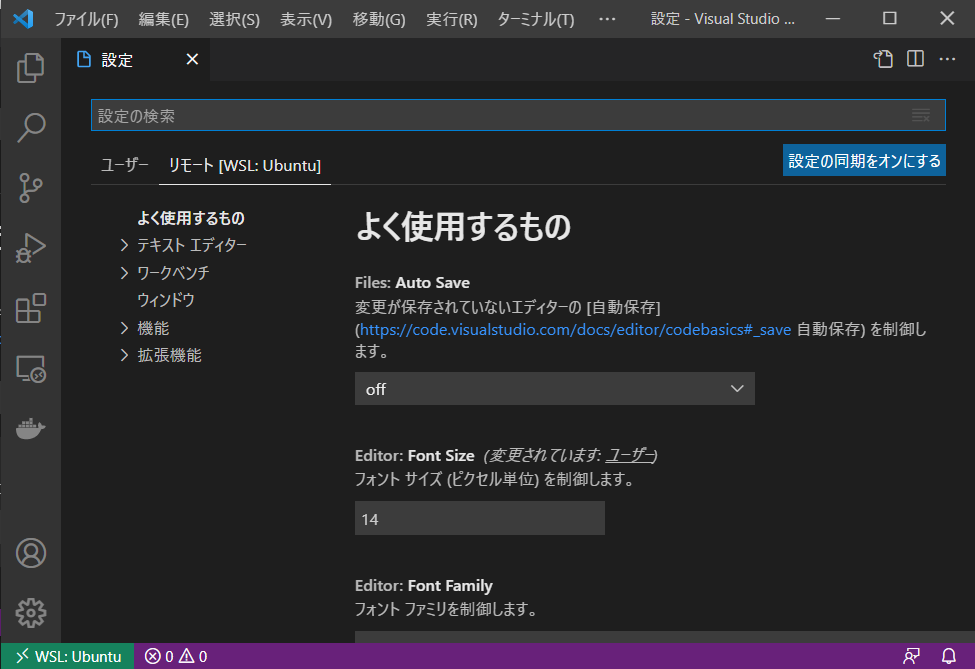Clear settings search filter icon
The height and width of the screenshot is (669, 975).
click(921, 116)
